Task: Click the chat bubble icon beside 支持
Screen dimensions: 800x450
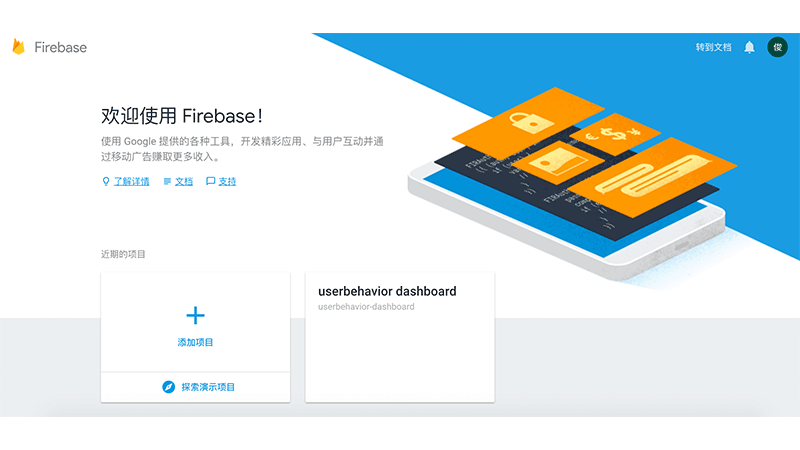Action: point(210,181)
